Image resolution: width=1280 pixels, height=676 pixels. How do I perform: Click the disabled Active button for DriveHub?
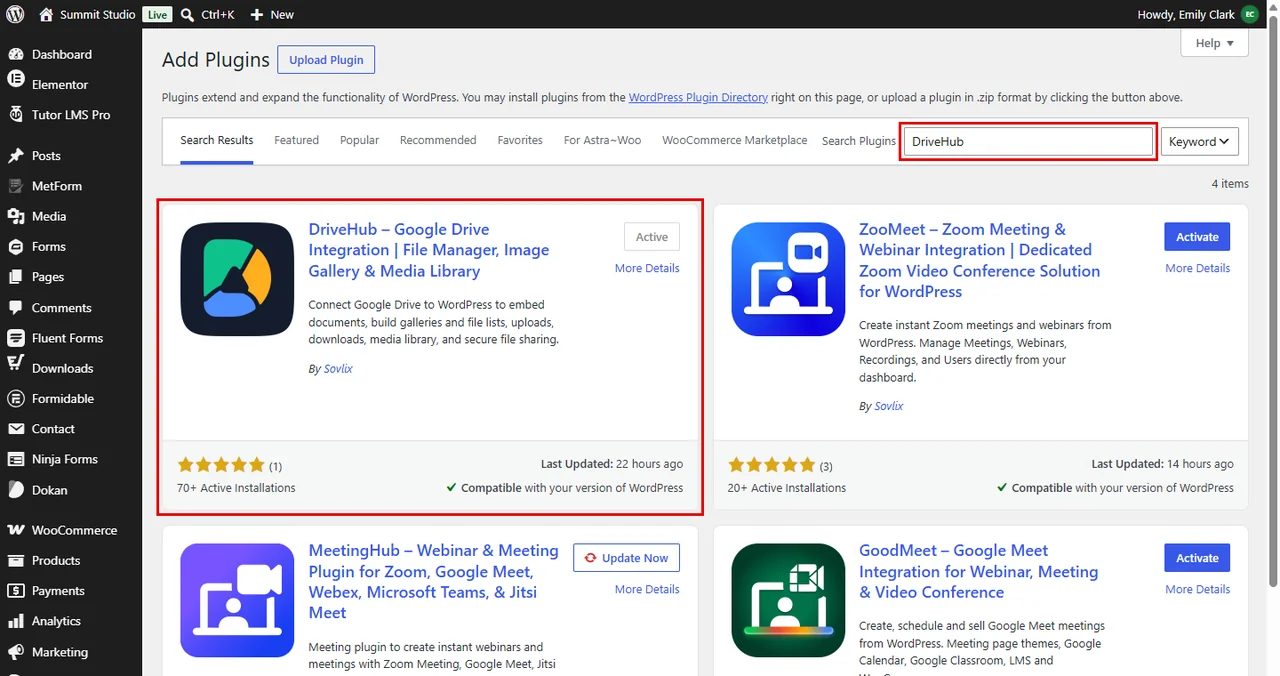point(652,237)
